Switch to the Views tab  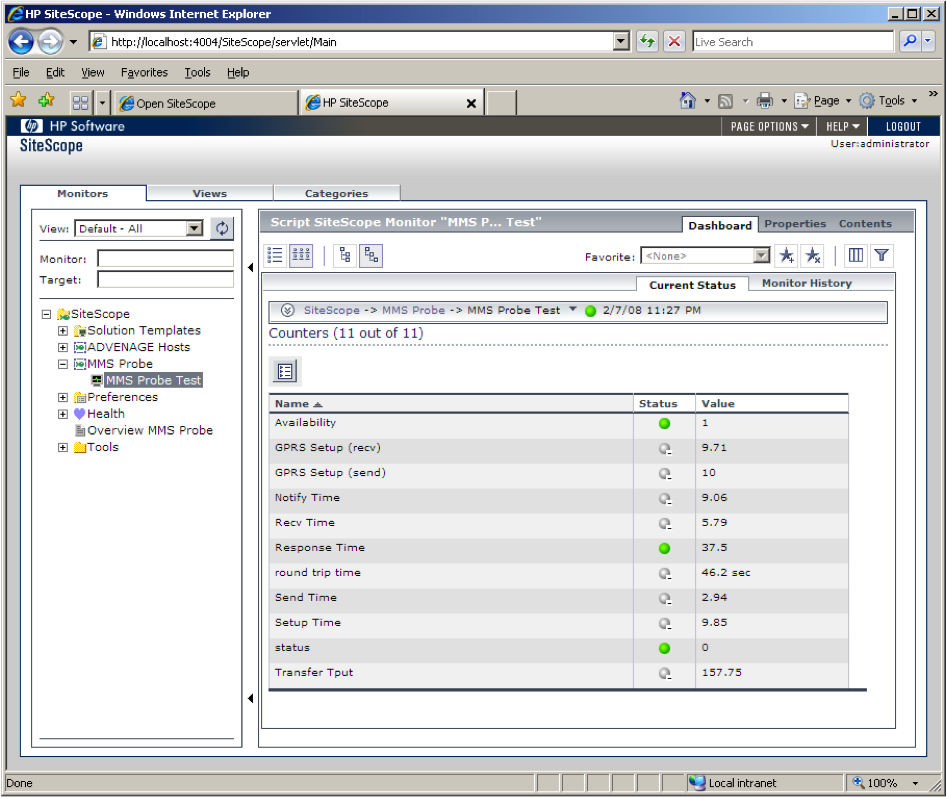pos(210,193)
